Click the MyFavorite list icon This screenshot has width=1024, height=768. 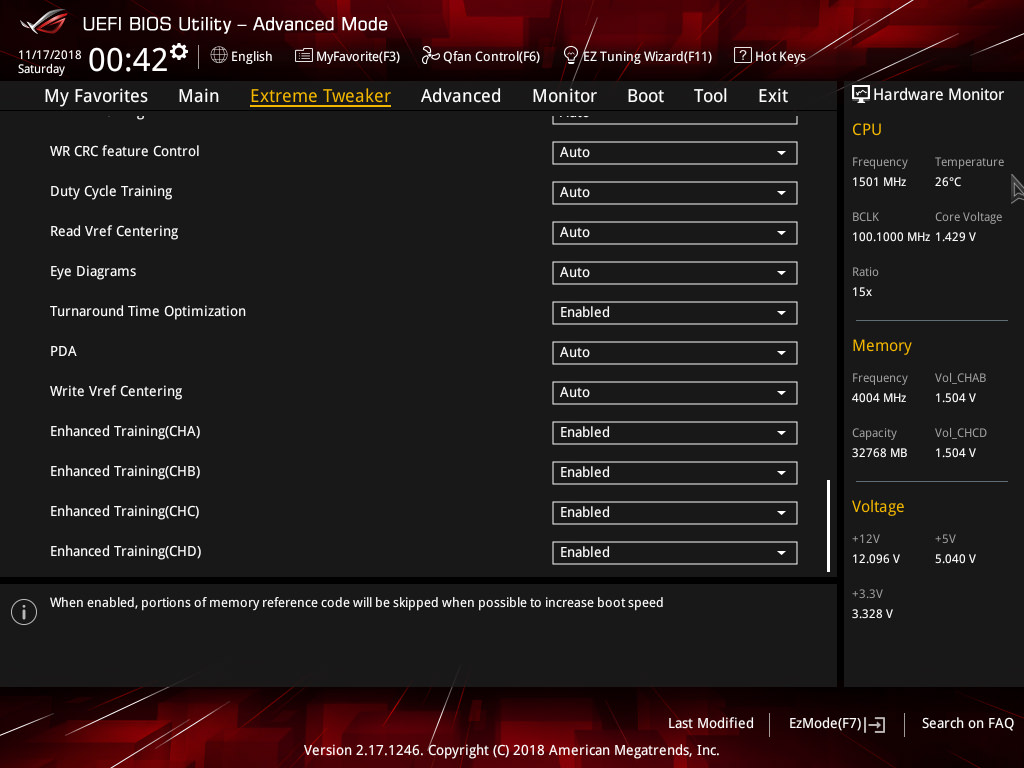tap(303, 56)
